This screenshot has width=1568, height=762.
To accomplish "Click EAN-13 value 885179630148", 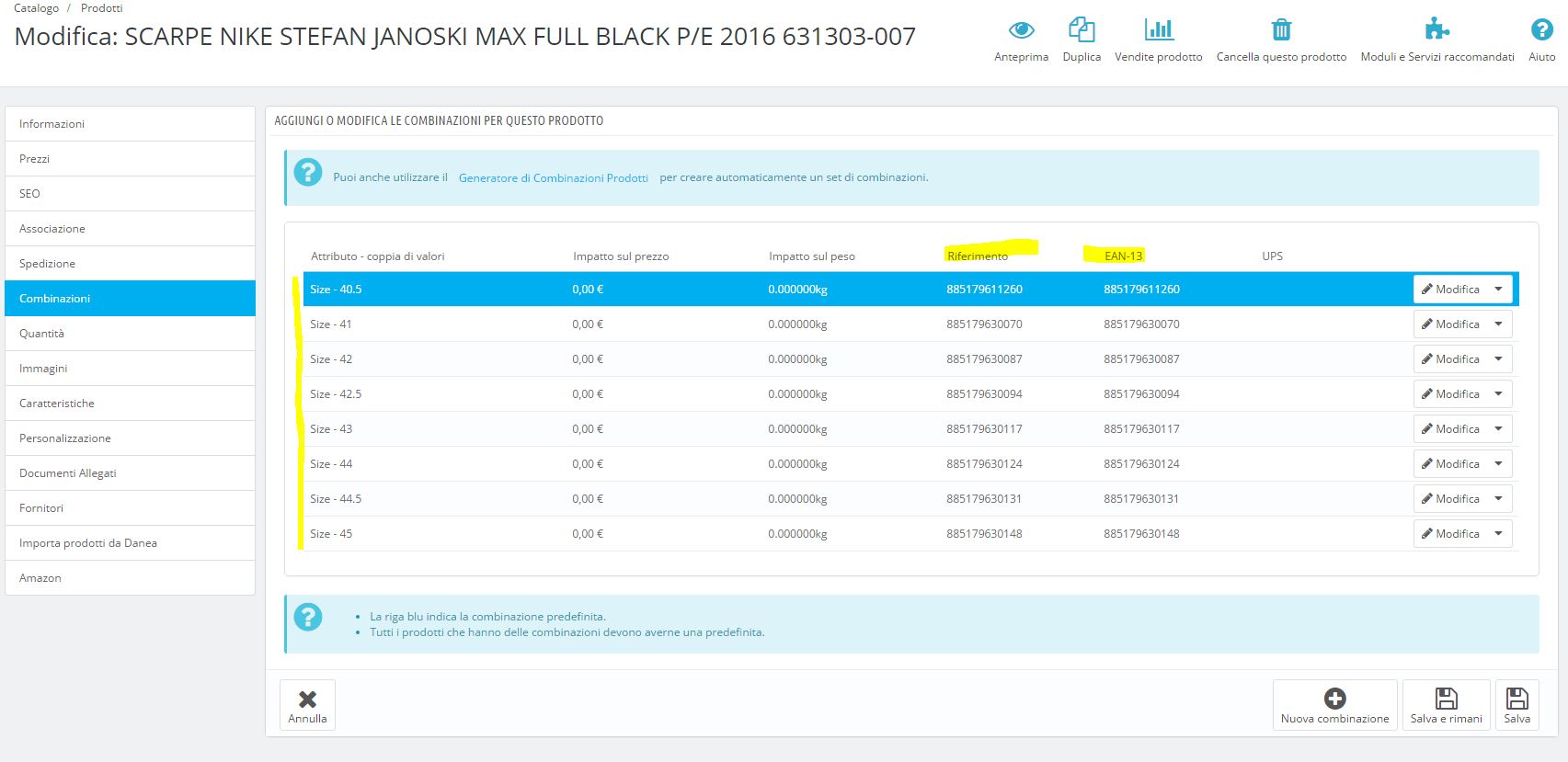I will (x=1141, y=534).
